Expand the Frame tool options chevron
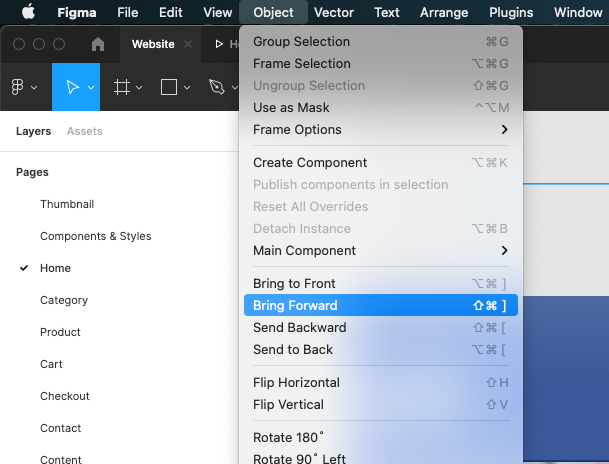 (139, 88)
